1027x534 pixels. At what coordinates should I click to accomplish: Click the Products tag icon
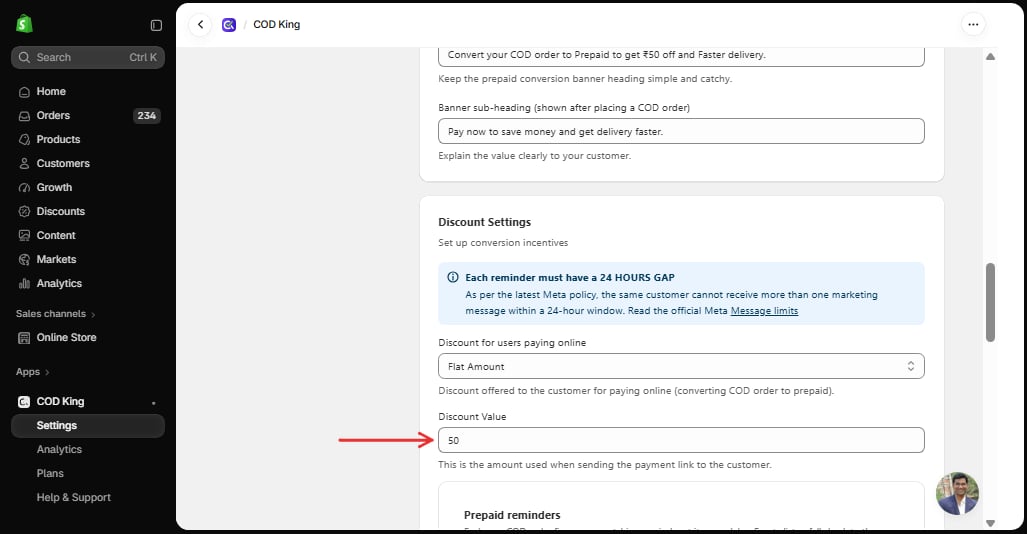click(24, 140)
